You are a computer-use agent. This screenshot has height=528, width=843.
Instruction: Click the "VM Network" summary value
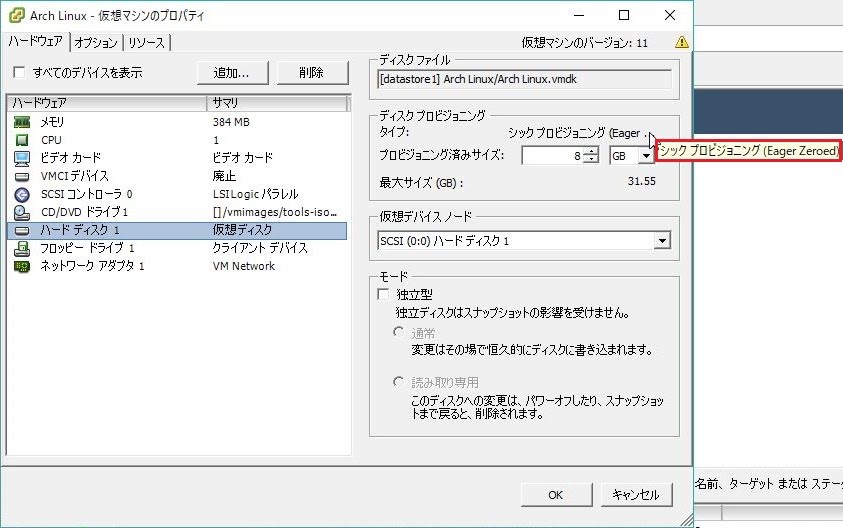244,266
